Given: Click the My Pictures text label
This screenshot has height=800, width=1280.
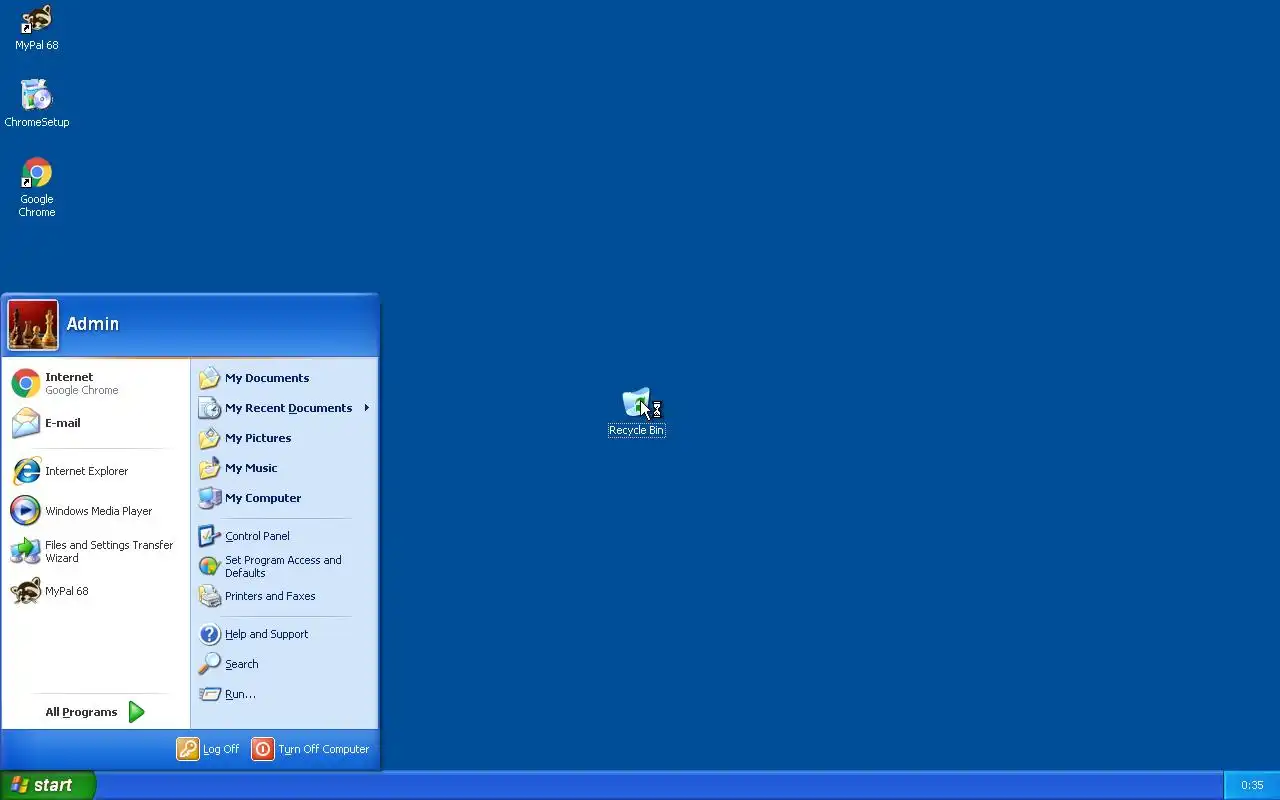Looking at the screenshot, I should click(258, 438).
